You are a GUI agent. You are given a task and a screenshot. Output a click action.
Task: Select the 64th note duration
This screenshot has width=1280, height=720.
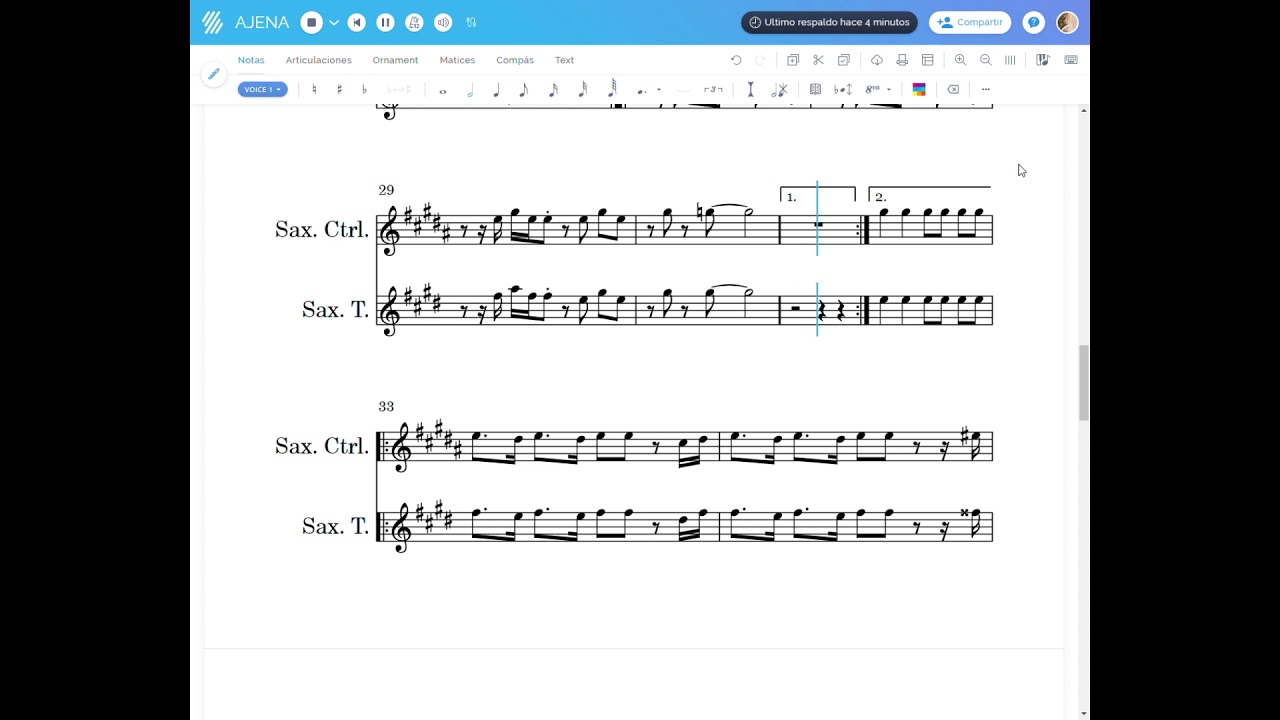(612, 89)
